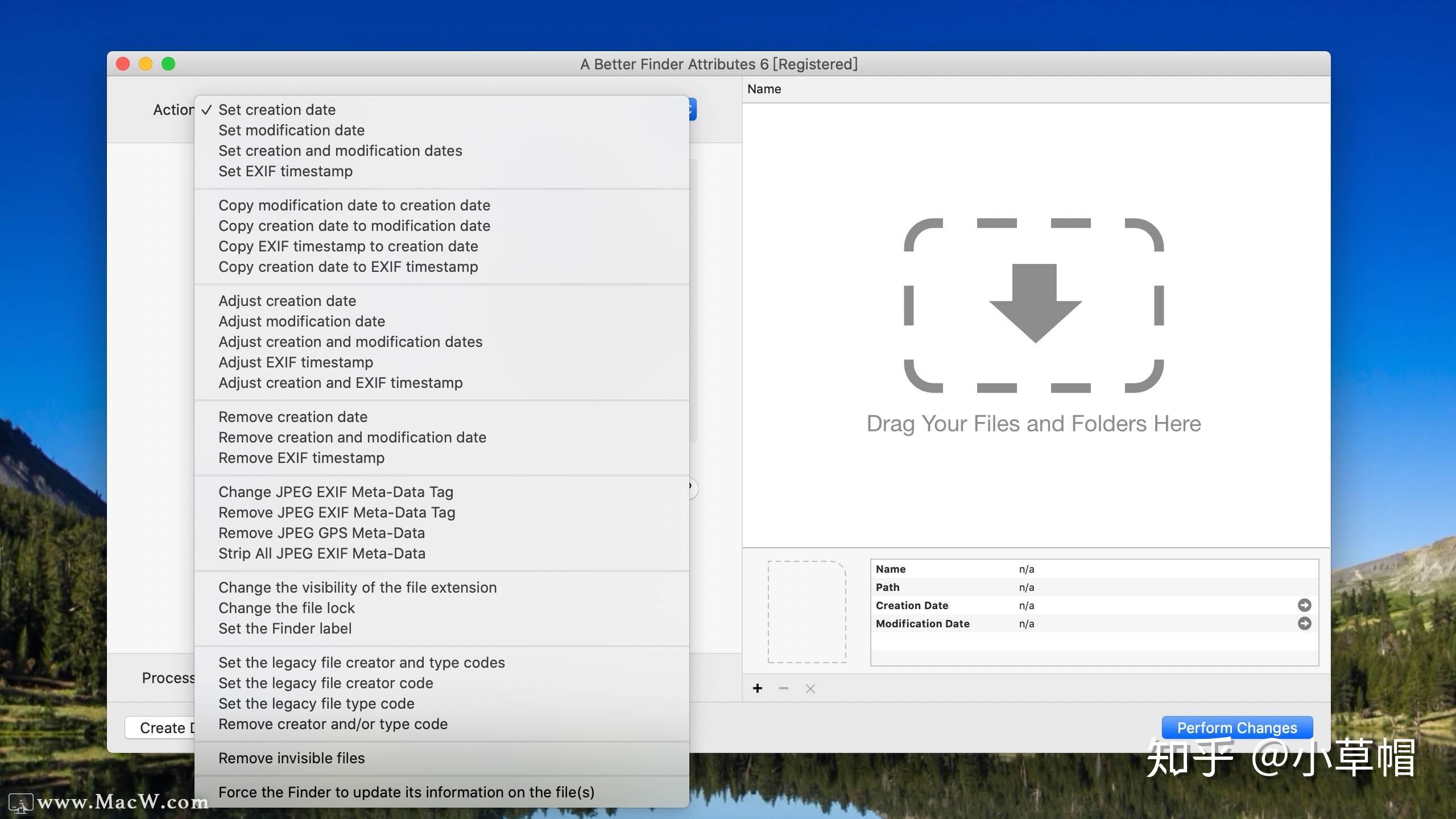Select Change the file lock
1456x819 pixels.
point(441,608)
